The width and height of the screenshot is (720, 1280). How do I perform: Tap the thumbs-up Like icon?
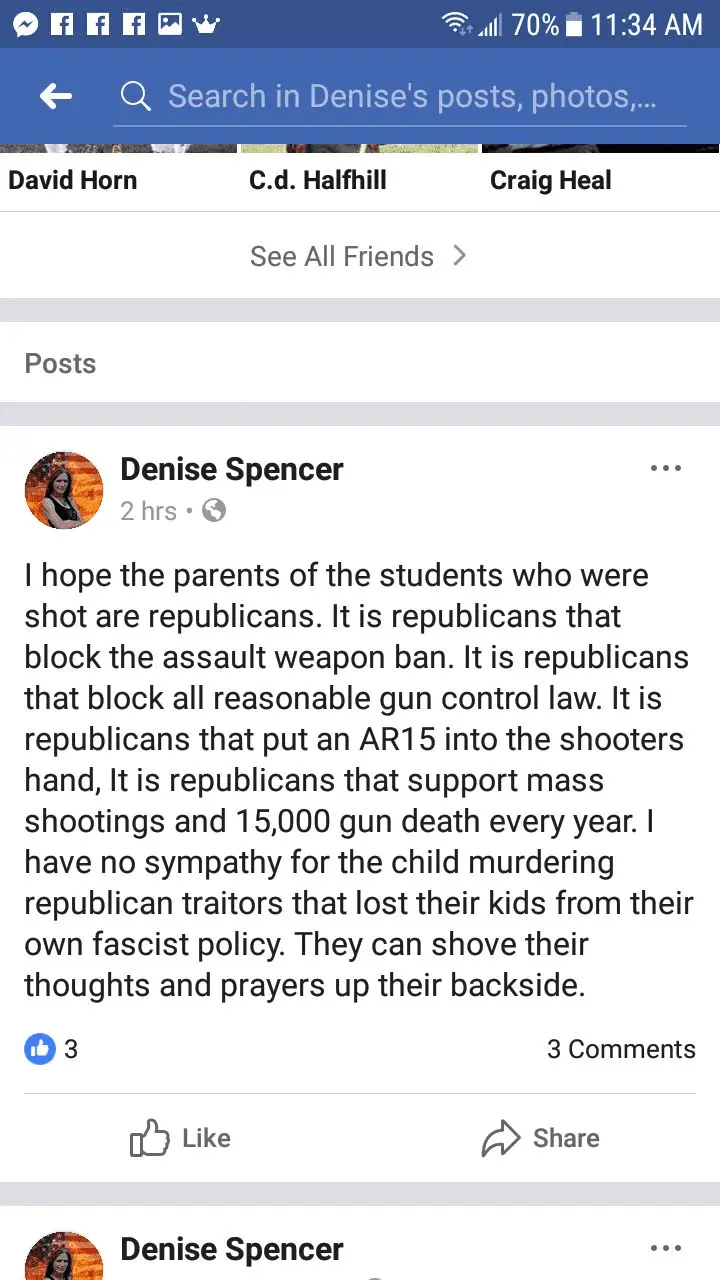pos(150,1138)
